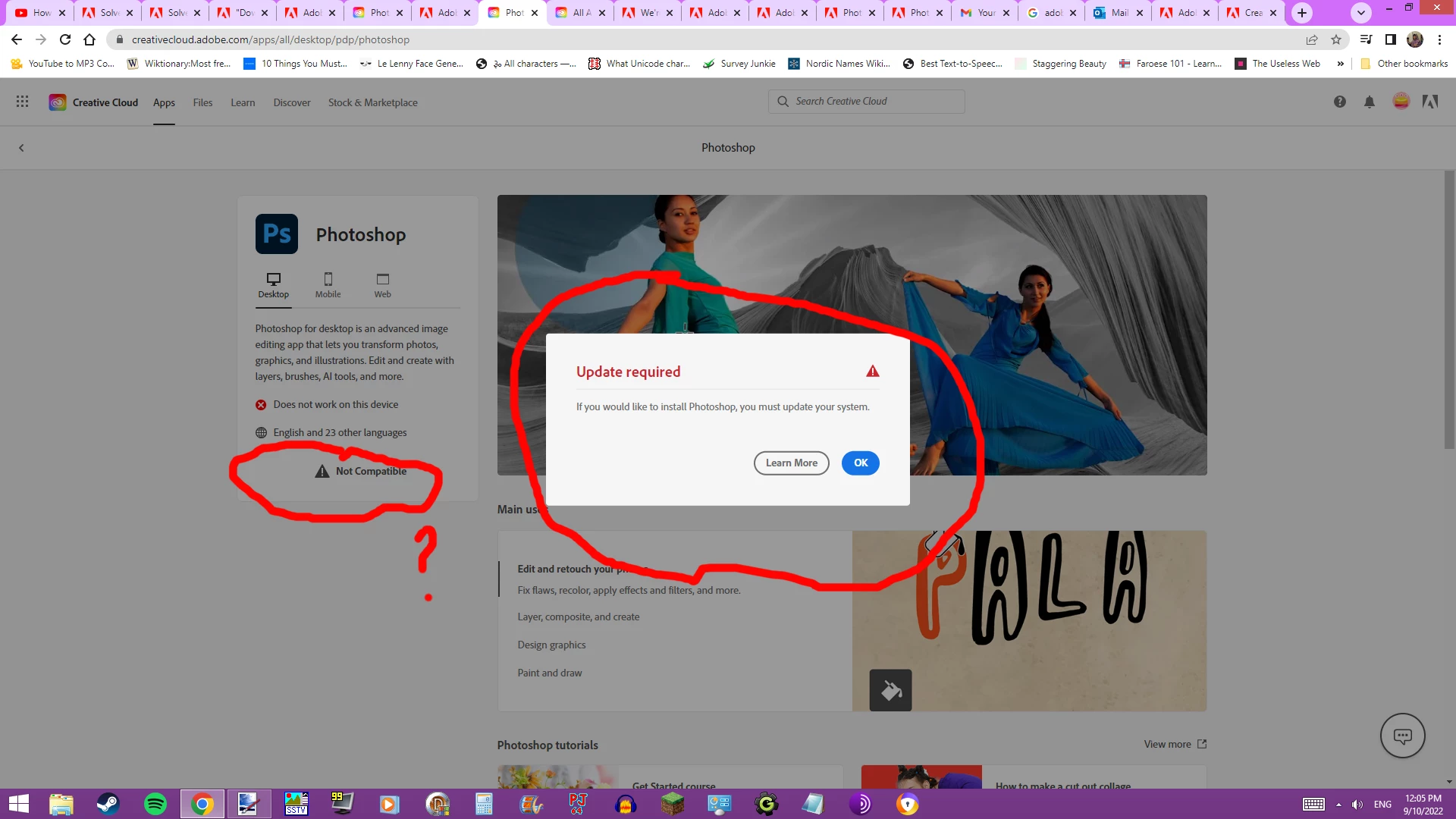Open the notifications bell icon
Screen dimensions: 1456x819
pyautogui.click(x=1370, y=102)
